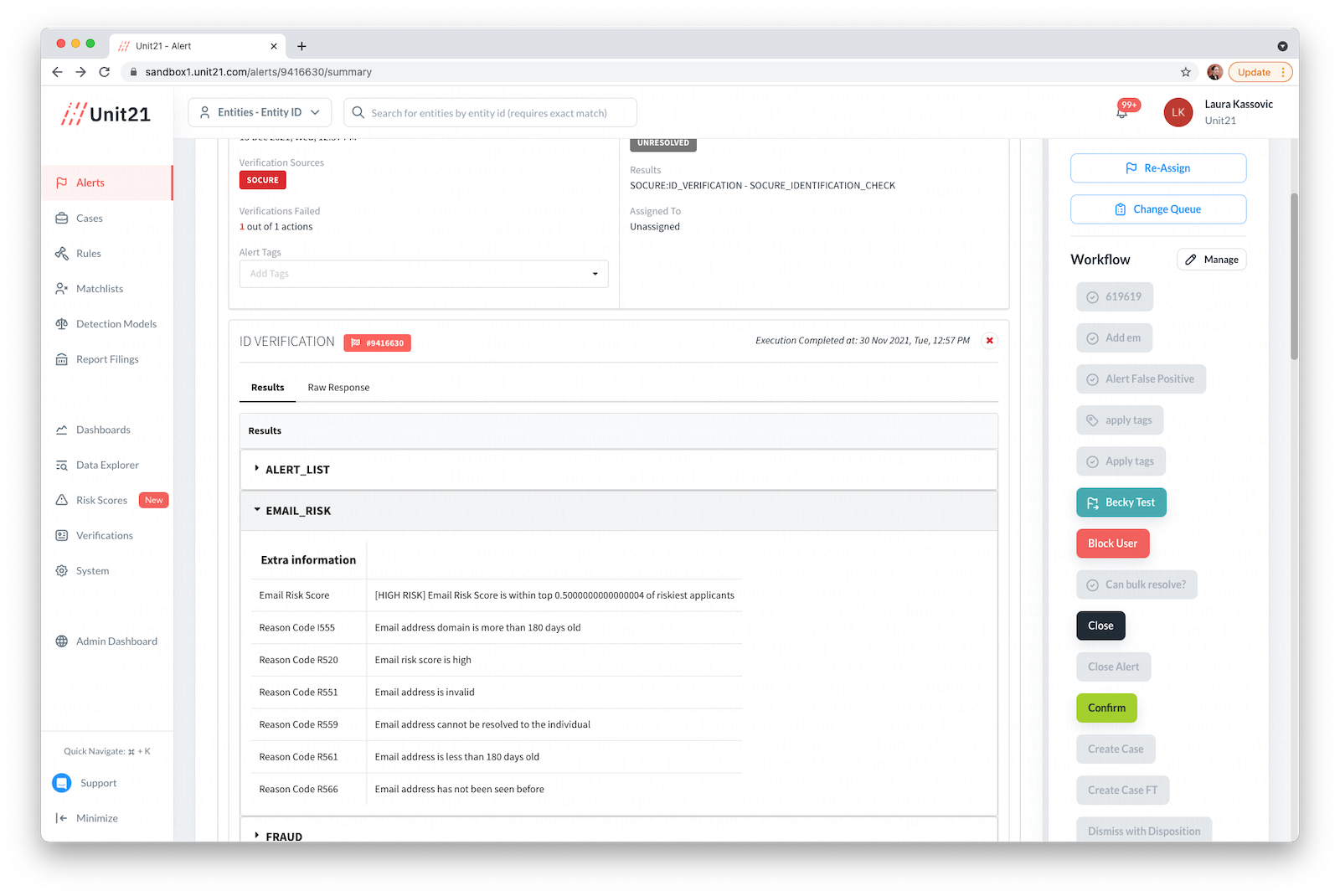Image resolution: width=1340 pixels, height=896 pixels.
Task: Click the Re-Assign button
Action: pos(1158,168)
